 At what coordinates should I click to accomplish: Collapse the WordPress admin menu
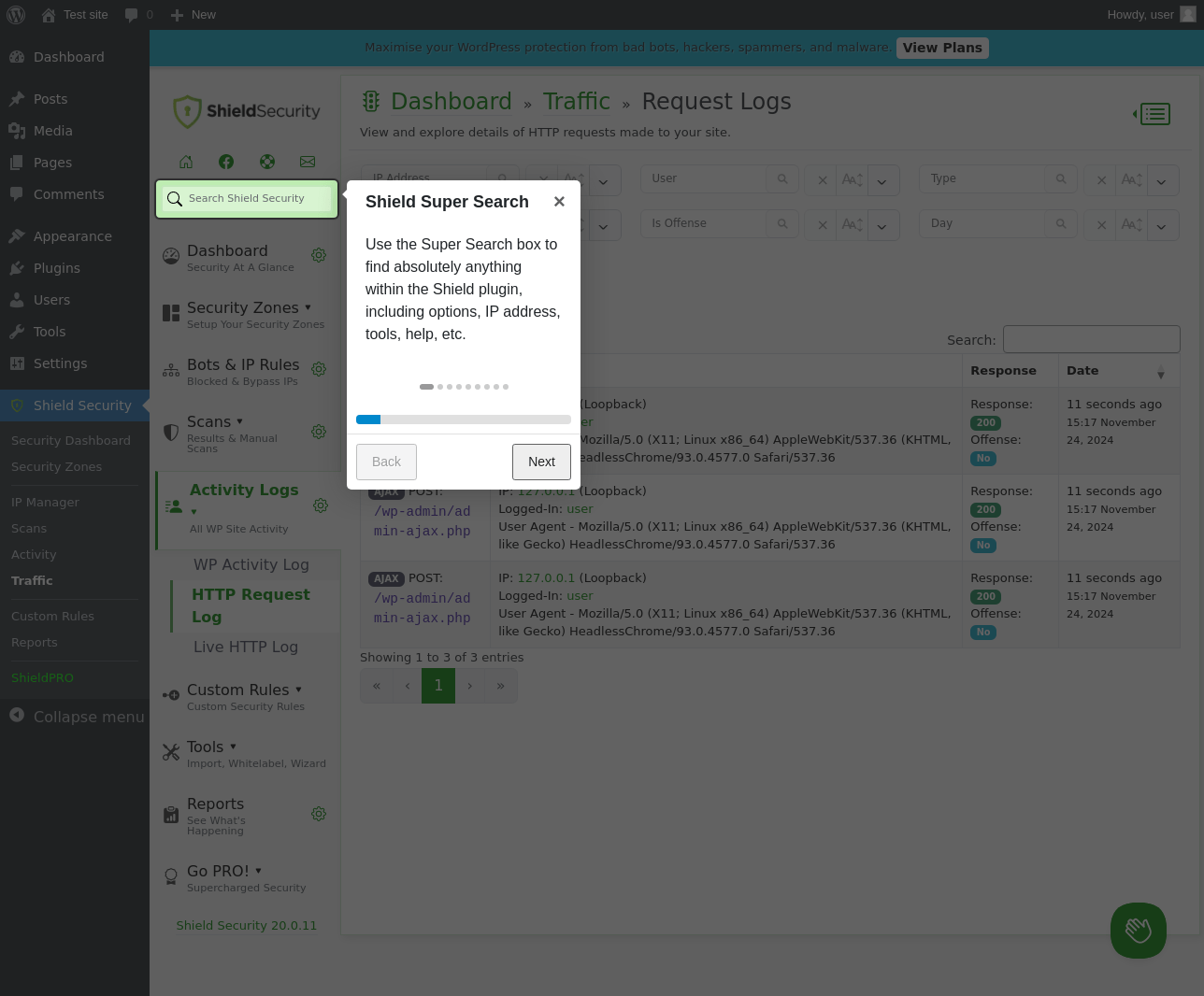75,717
